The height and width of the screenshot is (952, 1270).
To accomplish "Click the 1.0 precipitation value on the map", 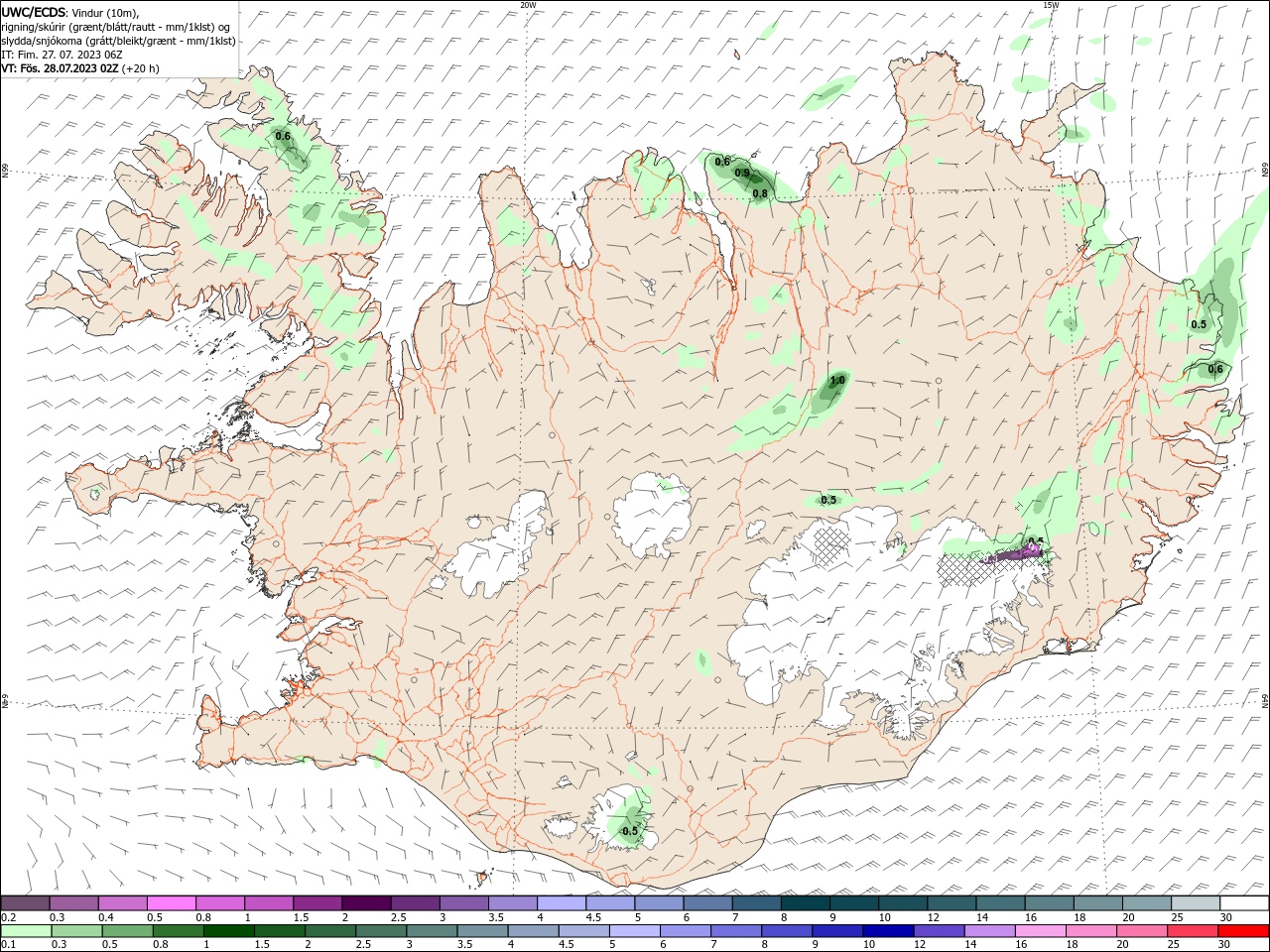I will 837,381.
